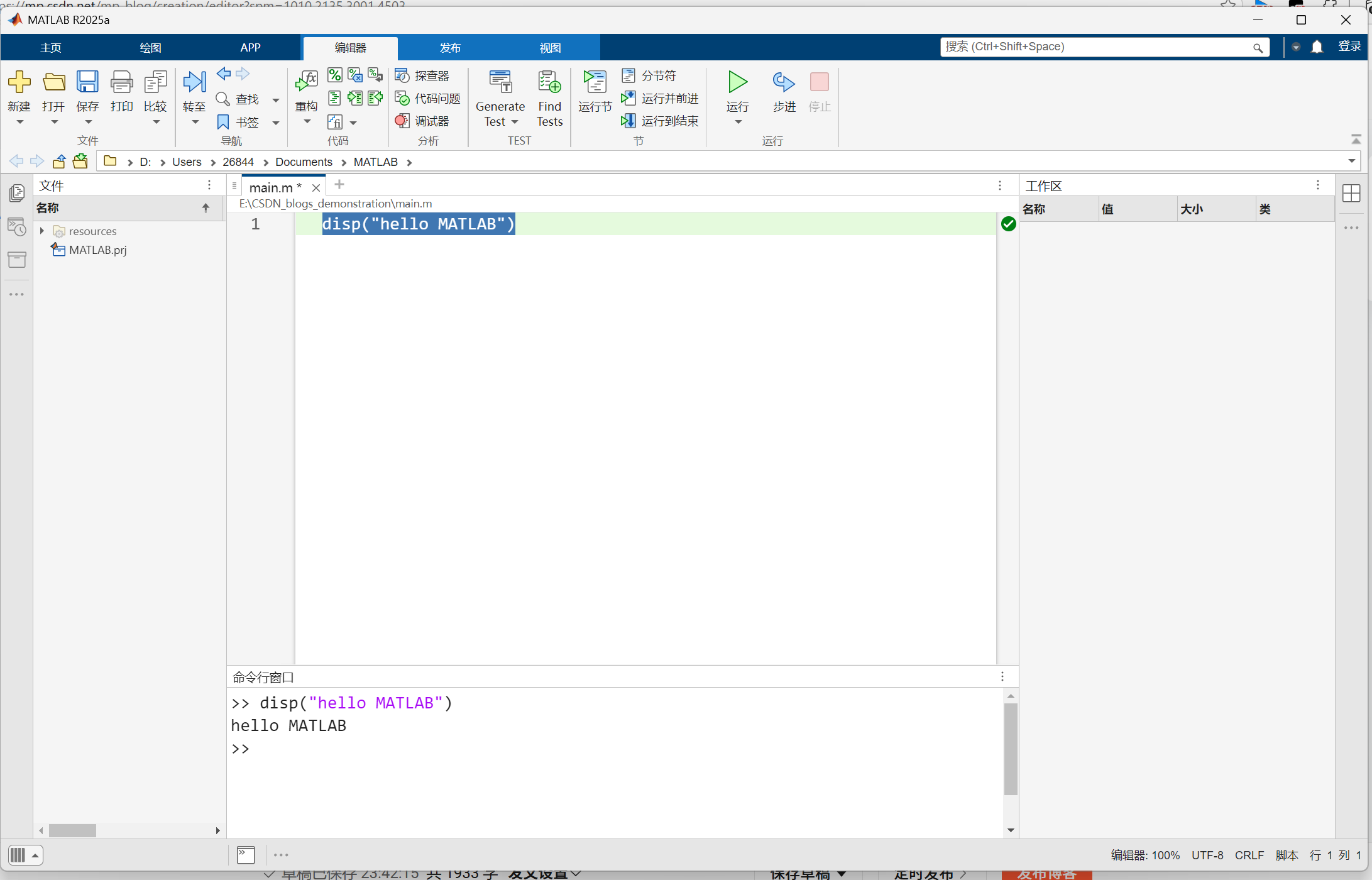The width and height of the screenshot is (1372, 880).
Task: Click the green Run button
Action: pyautogui.click(x=737, y=82)
